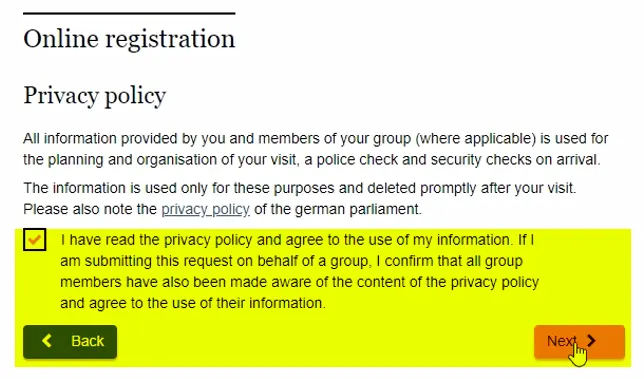The width and height of the screenshot is (644, 379).
Task: Click "and agree to the use of their information" text
Action: 193,303
